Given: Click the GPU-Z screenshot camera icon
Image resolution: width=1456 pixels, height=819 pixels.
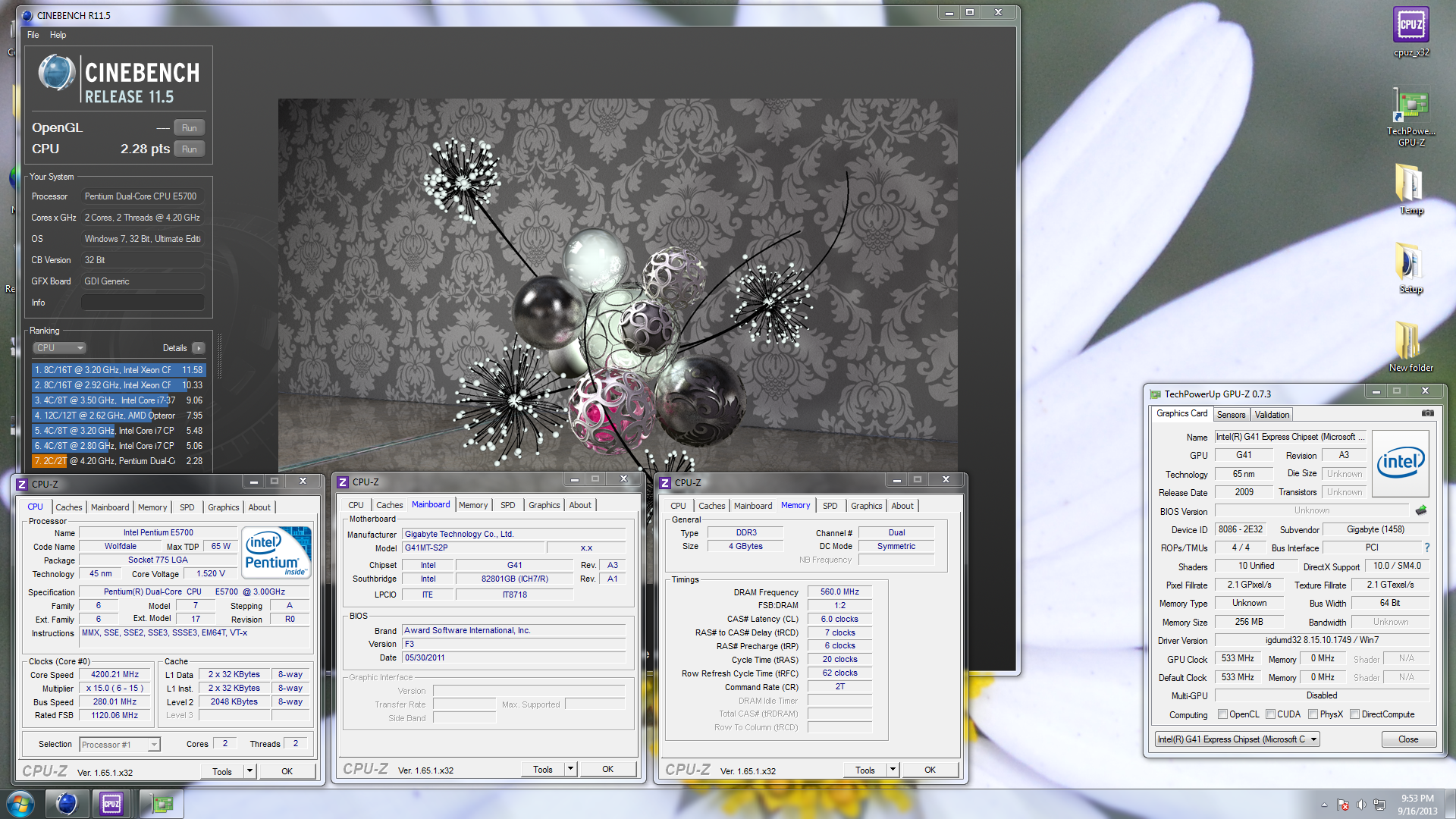Looking at the screenshot, I should point(1427,413).
